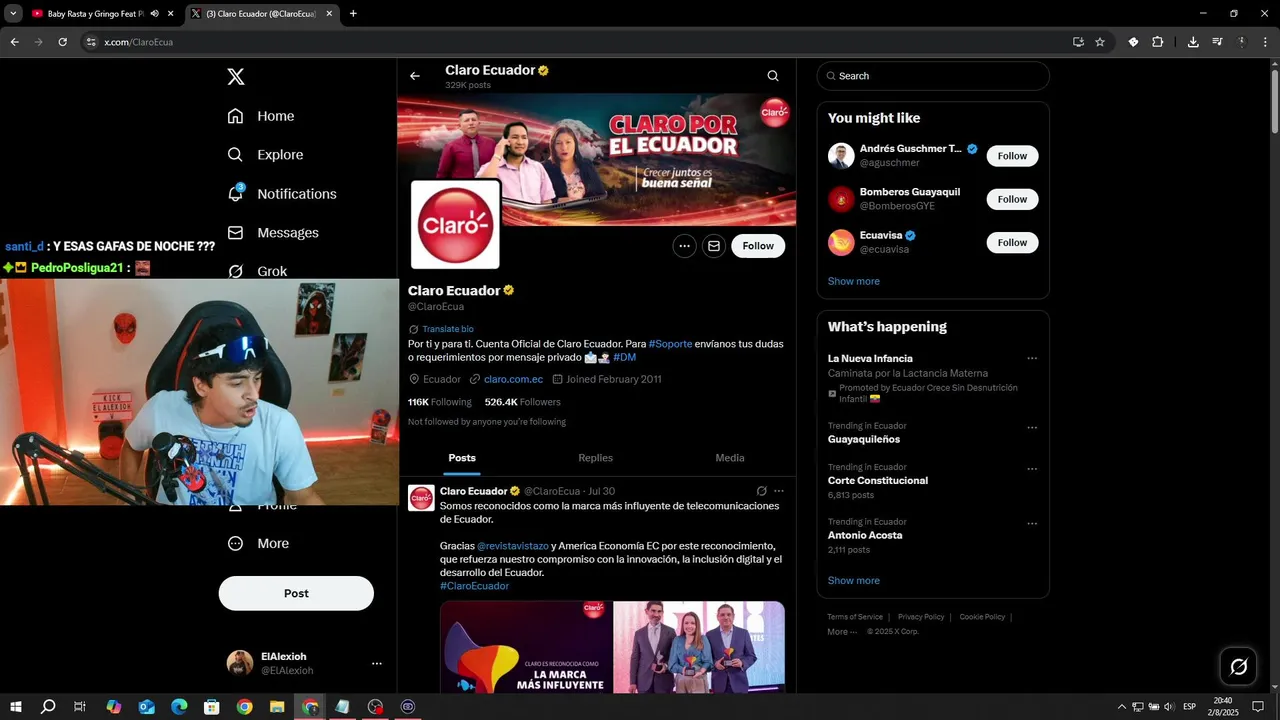Open Claro profile picture
1280x720 pixels.
[x=455, y=224]
